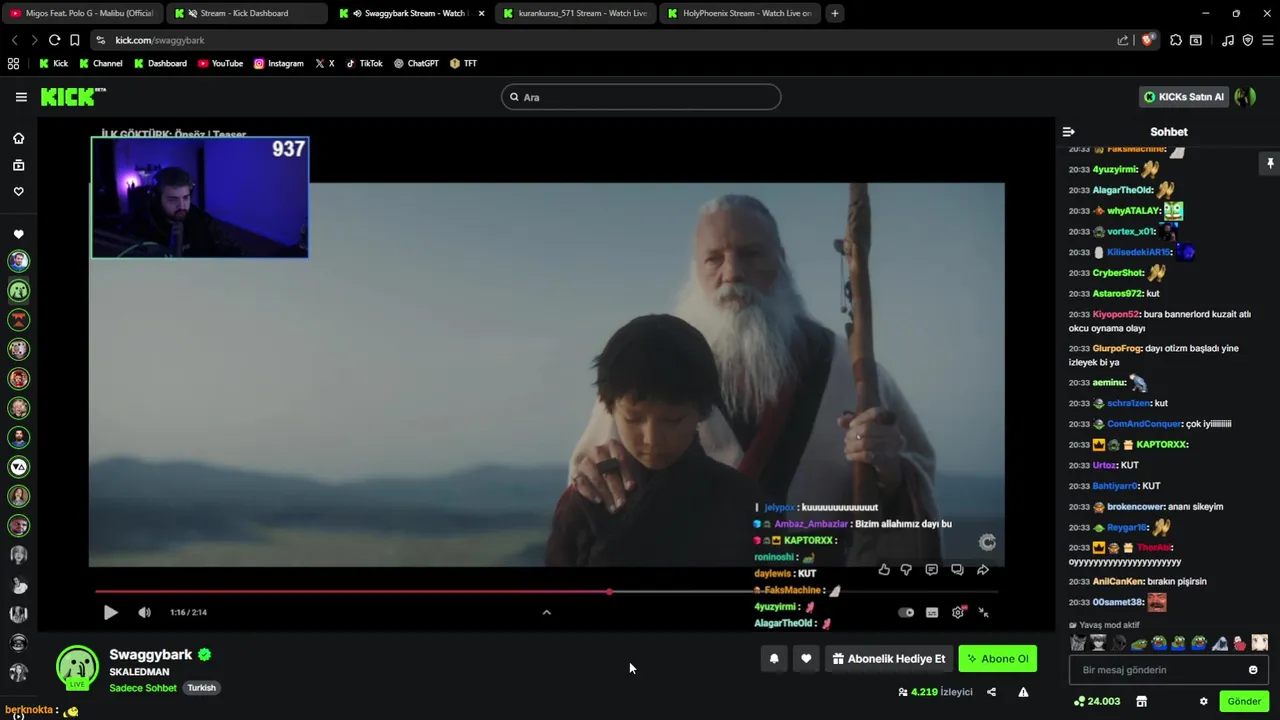Open the TFT bookmark
Screen dimensions: 1280x720
coord(463,63)
